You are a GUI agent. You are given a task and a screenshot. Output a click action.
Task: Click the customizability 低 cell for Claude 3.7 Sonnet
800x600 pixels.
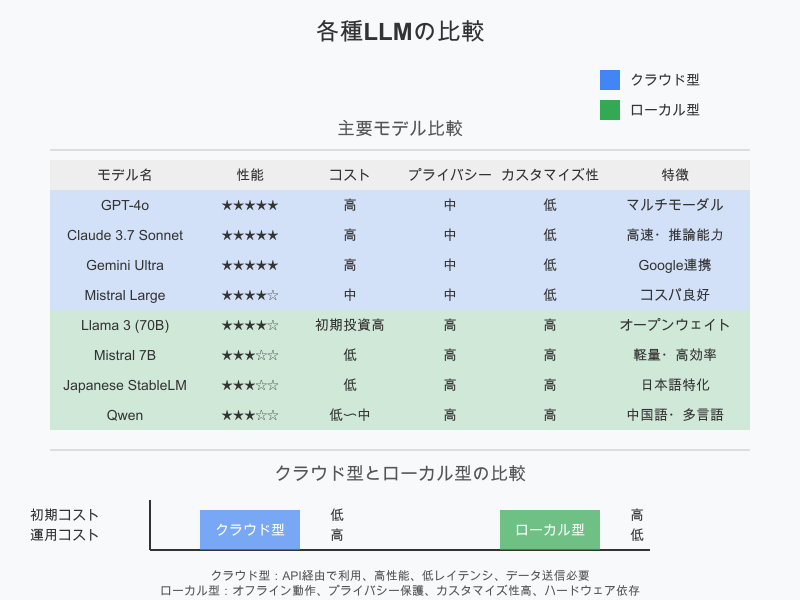coord(549,235)
